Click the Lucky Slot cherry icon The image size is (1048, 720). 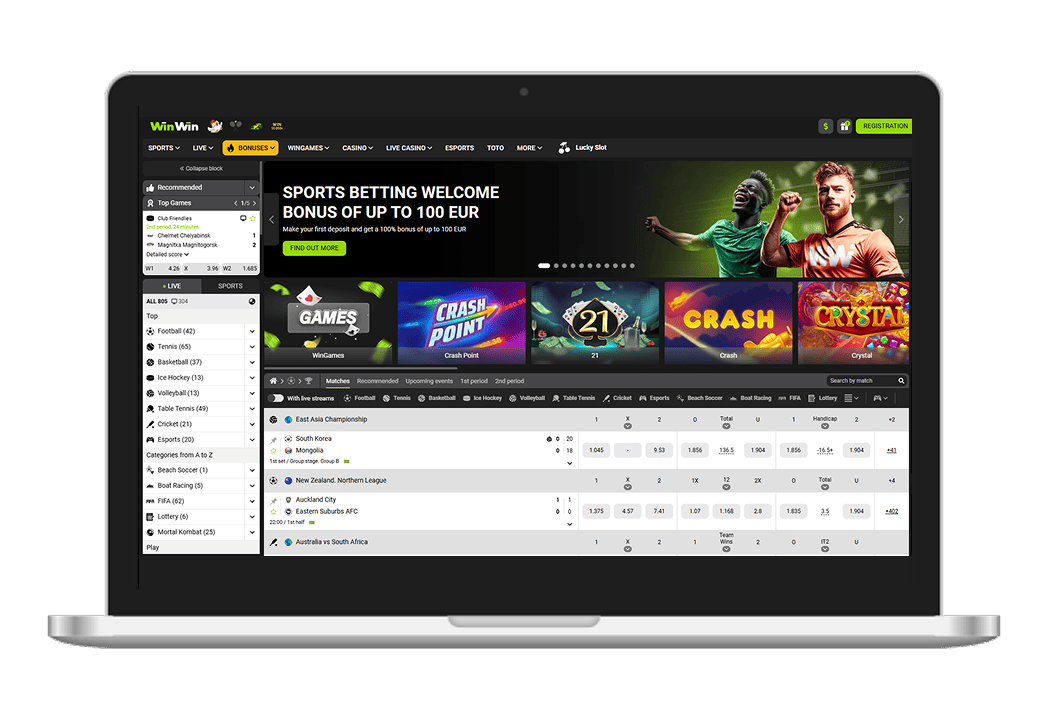[564, 148]
